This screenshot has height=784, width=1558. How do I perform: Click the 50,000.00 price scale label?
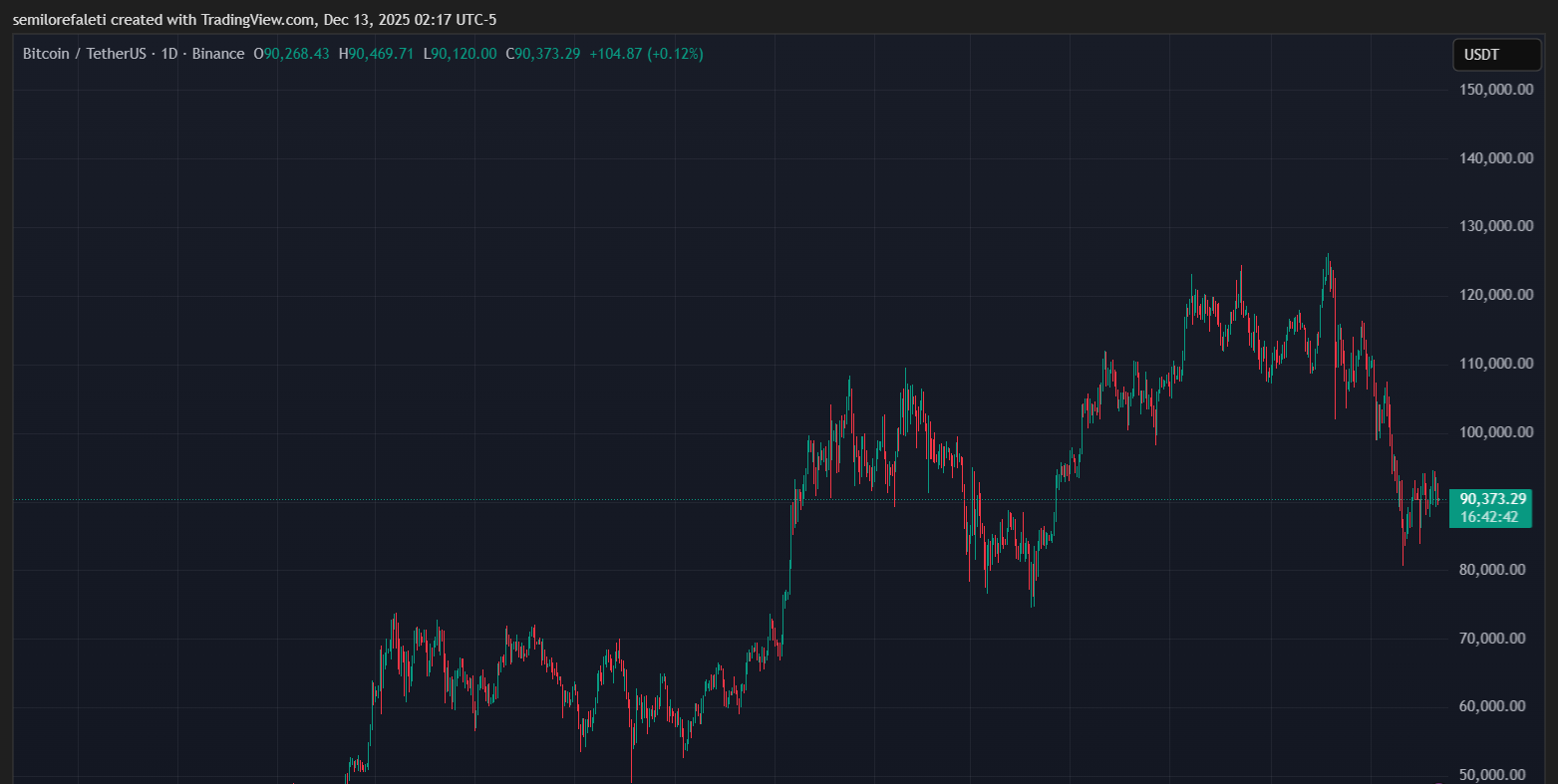click(1491, 775)
